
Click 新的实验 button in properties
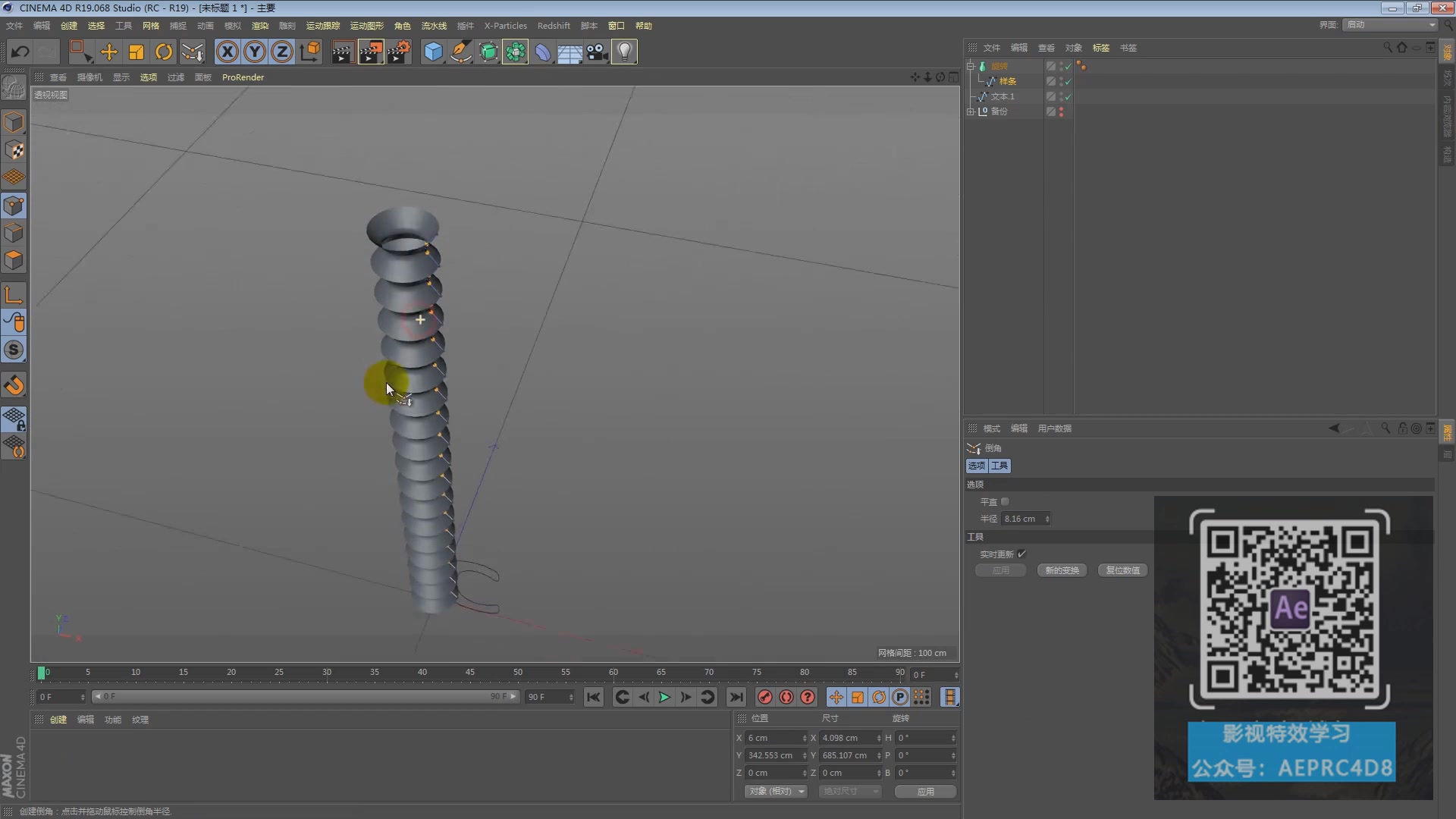pos(1062,570)
